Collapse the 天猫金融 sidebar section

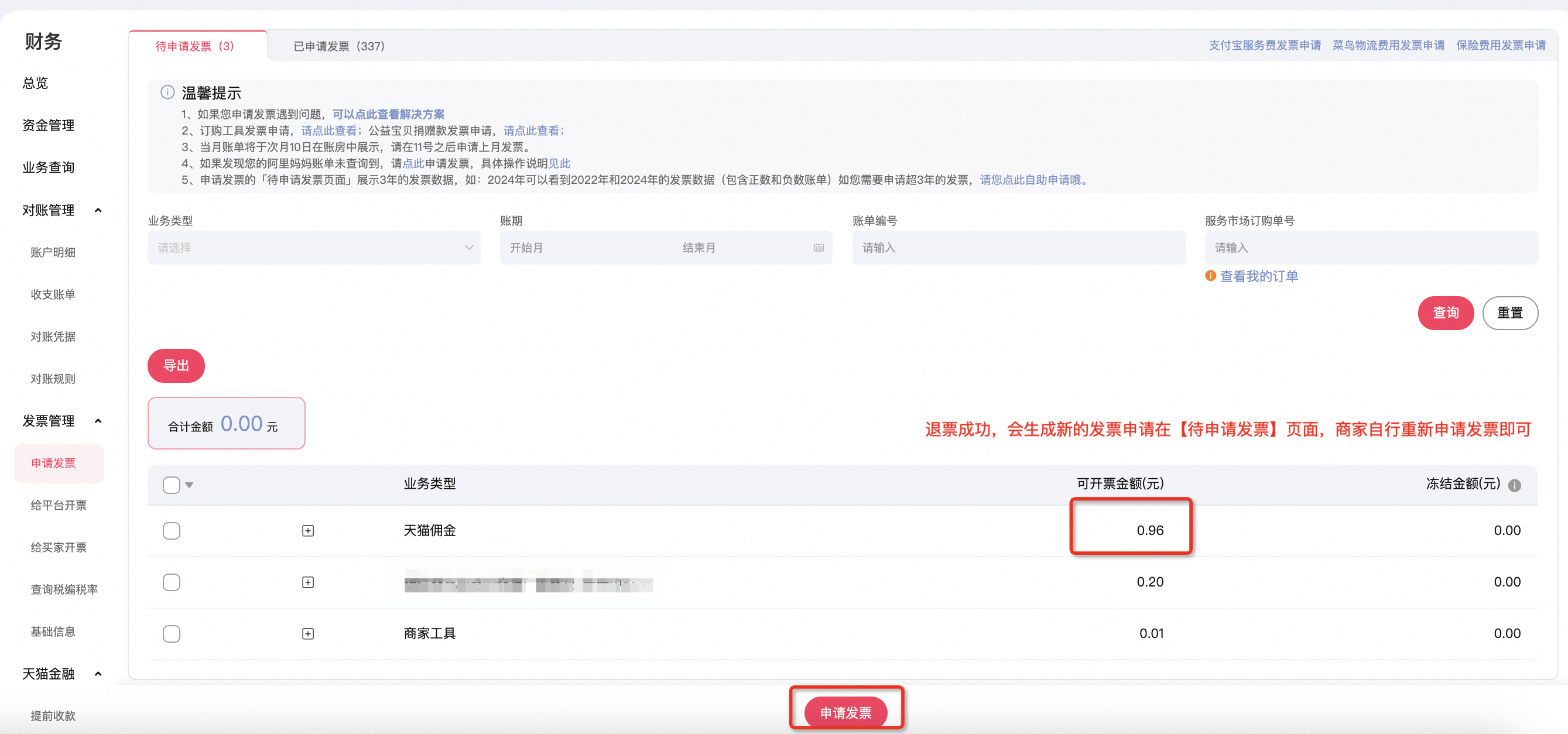tap(98, 673)
